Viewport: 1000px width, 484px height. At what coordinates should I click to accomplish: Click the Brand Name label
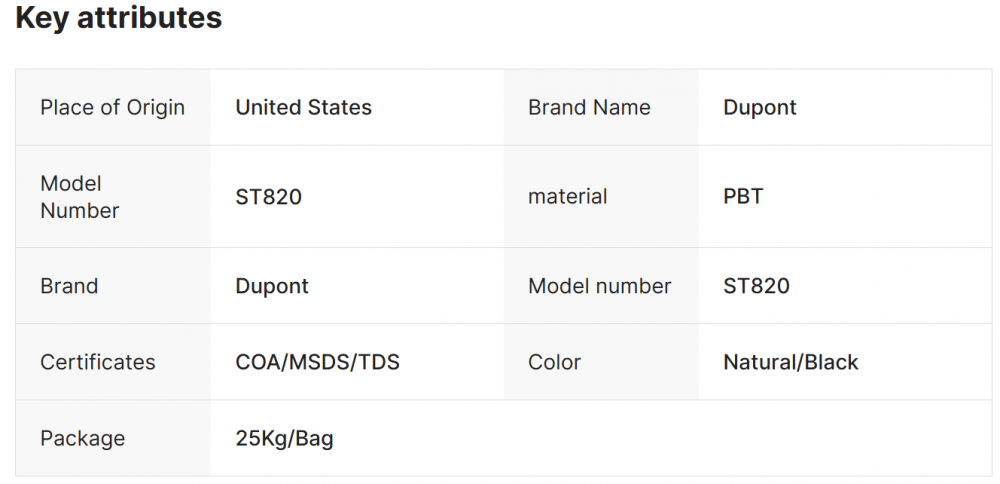(589, 108)
